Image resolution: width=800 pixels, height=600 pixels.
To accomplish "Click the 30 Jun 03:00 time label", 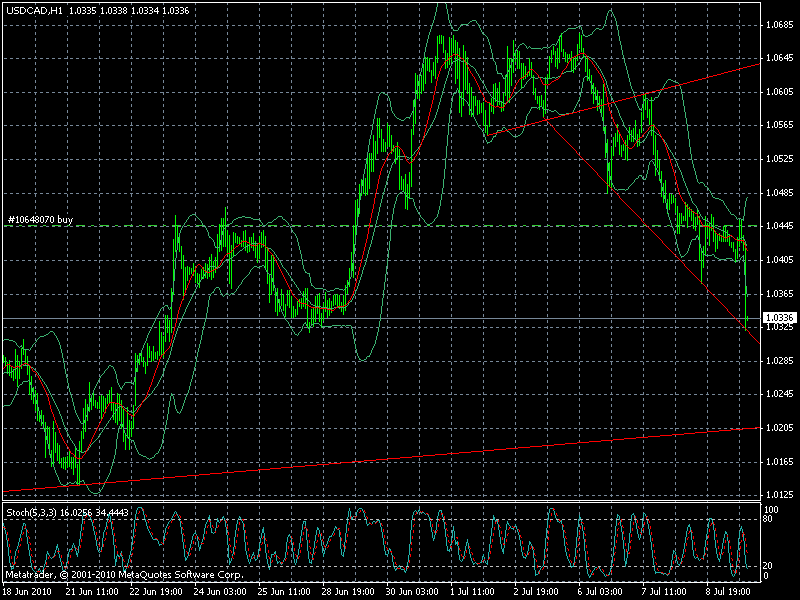I will (412, 592).
